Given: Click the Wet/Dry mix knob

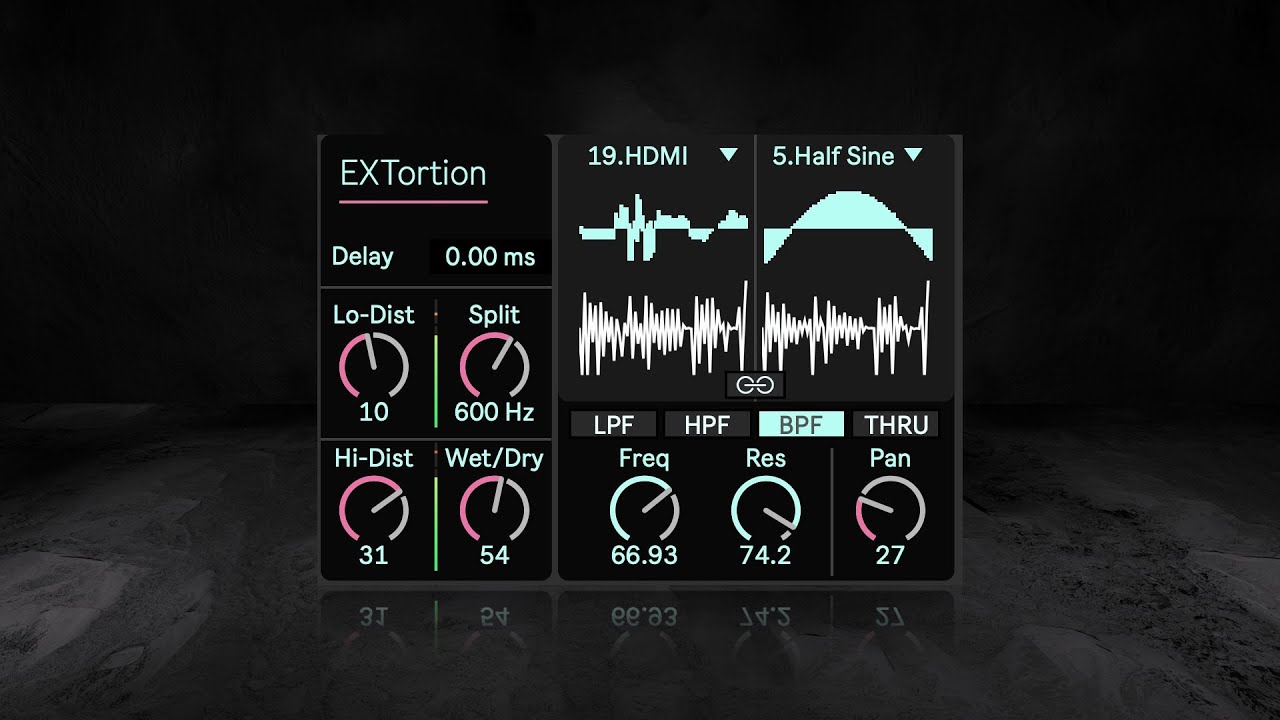Looking at the screenshot, I should tap(494, 510).
